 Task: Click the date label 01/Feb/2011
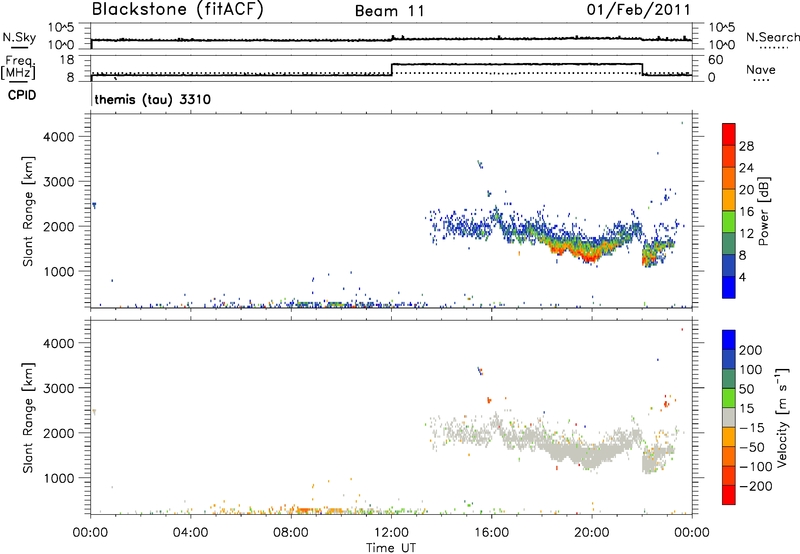tap(638, 10)
